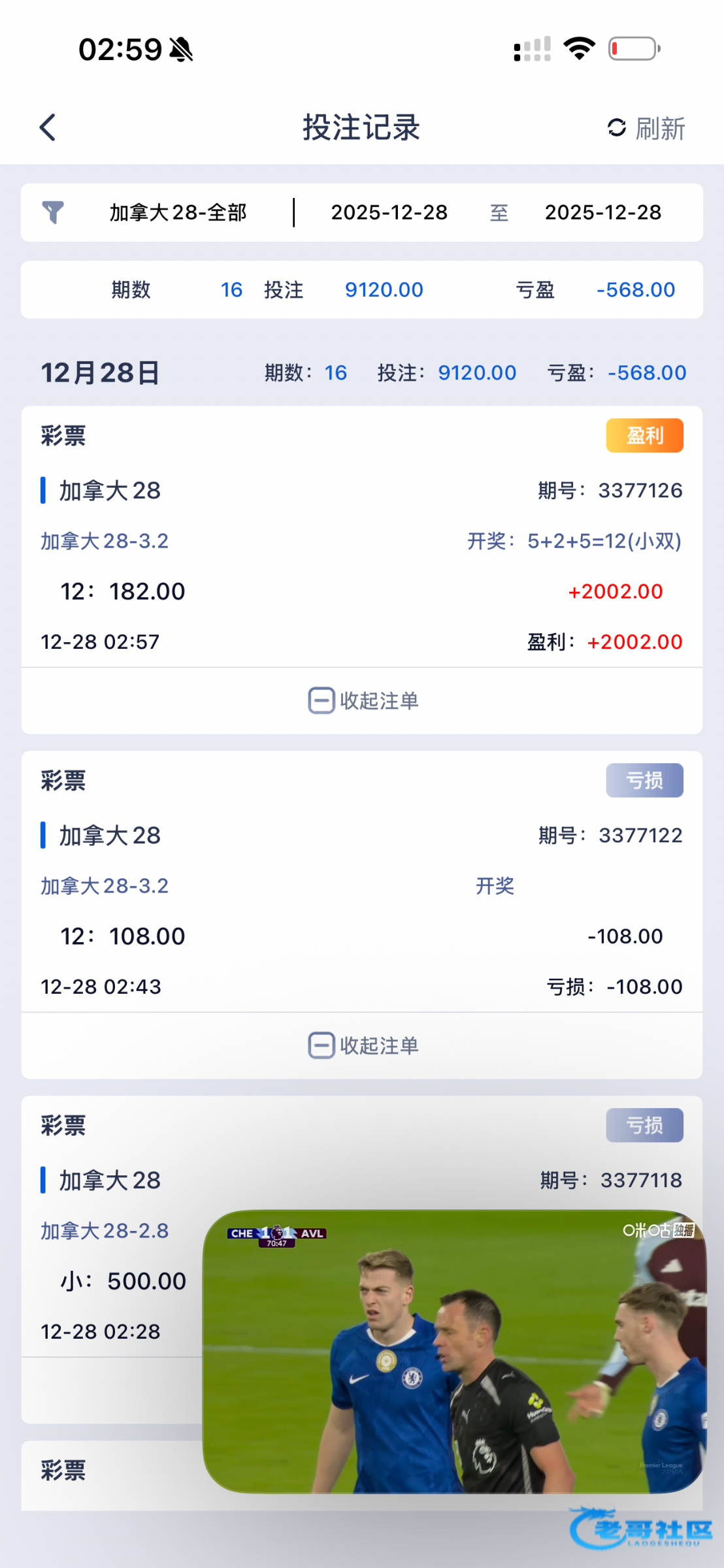Pick the start date 2025-12-28

389,212
